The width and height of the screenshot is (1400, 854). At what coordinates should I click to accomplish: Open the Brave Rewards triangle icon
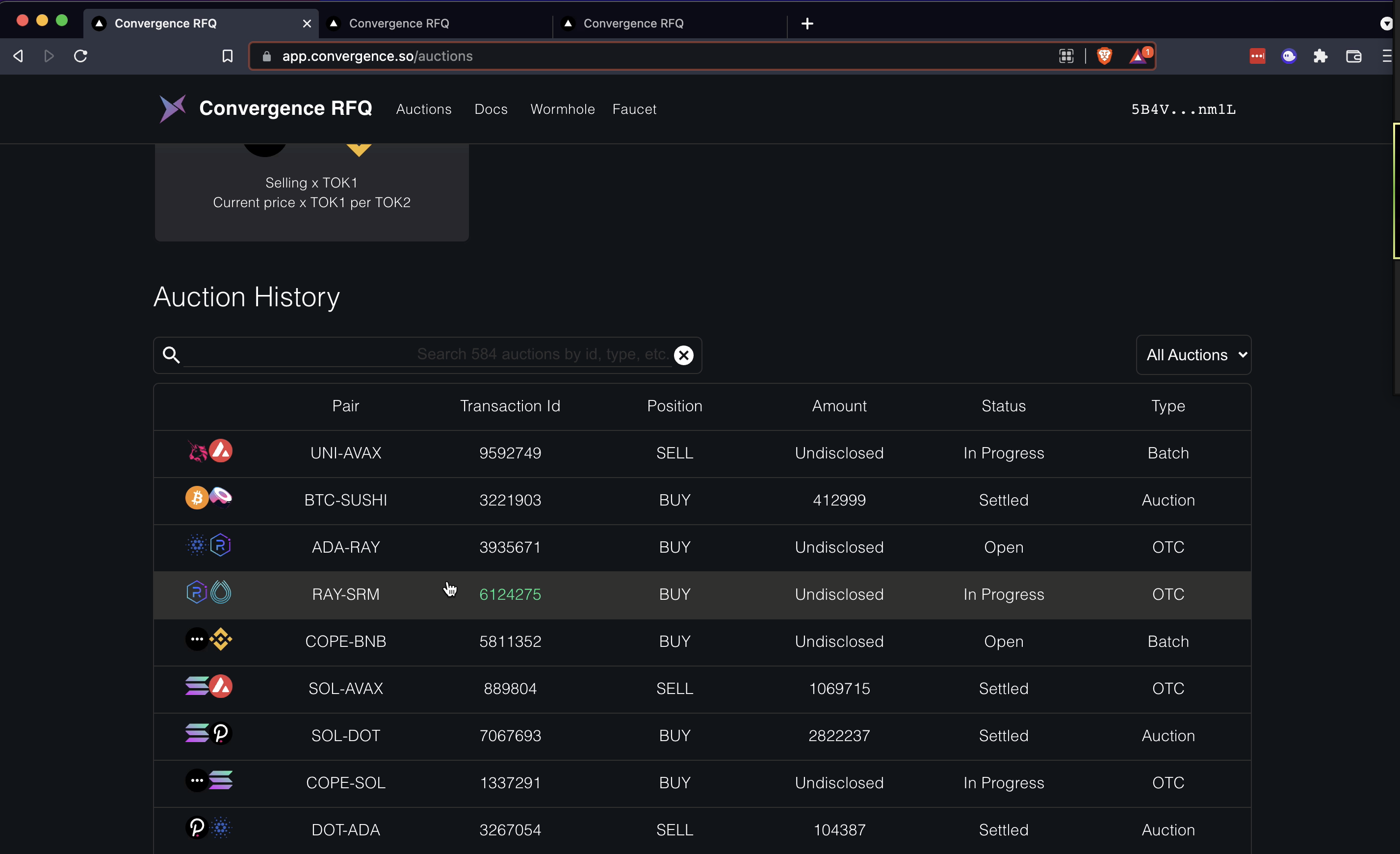click(x=1139, y=56)
